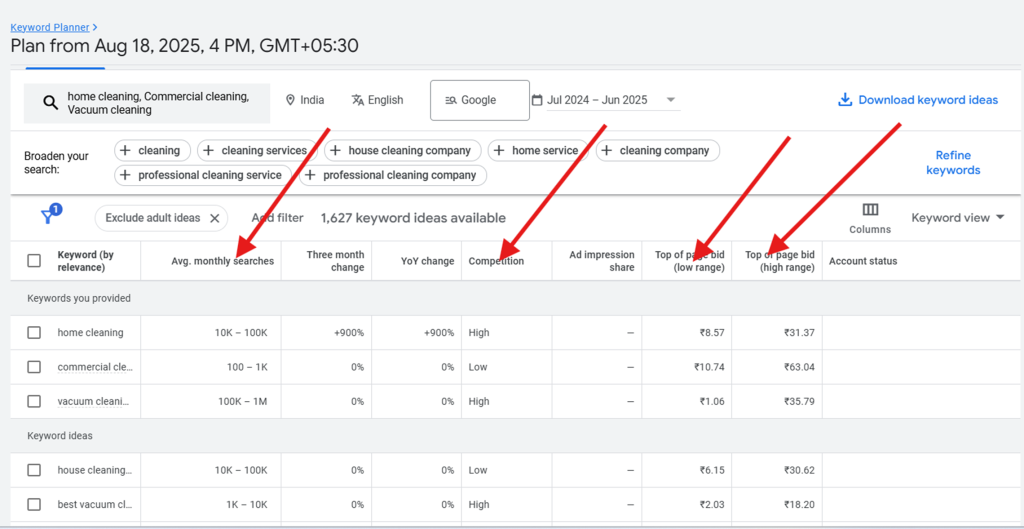Screen dimensions: 1024x529
Task: Sort by Three month change column
Action: [335, 261]
